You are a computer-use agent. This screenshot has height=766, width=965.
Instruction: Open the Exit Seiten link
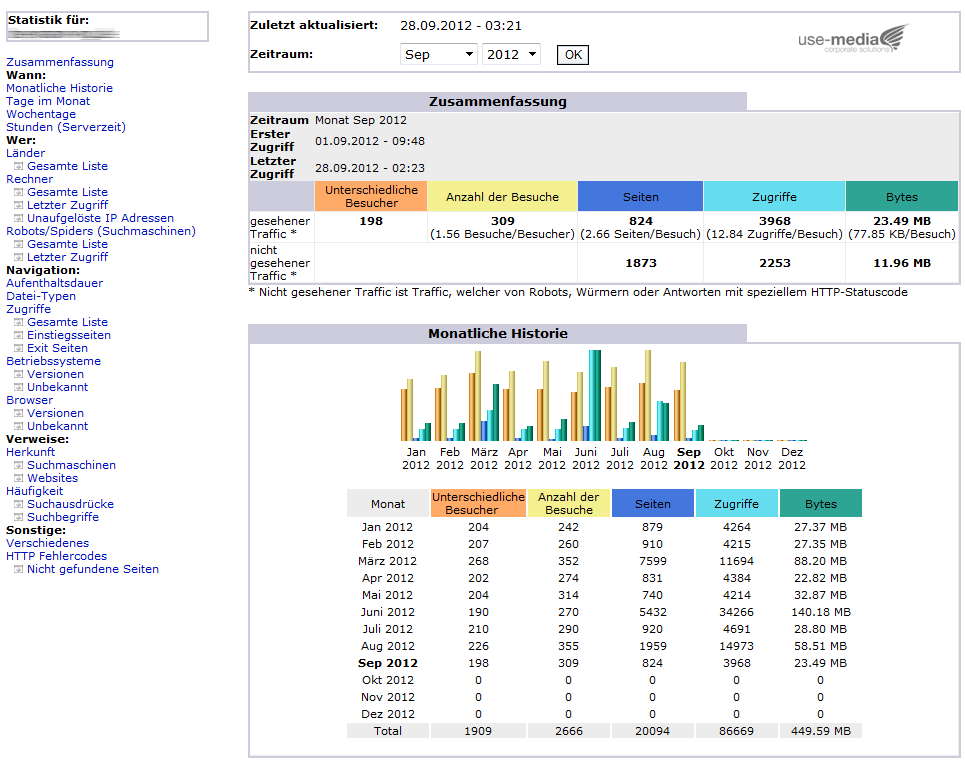(57, 348)
